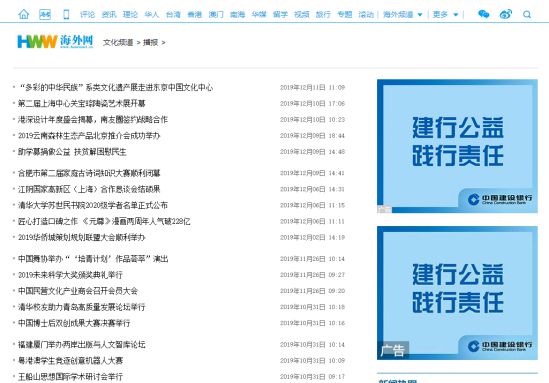Image resolution: width=549 pixels, height=383 pixels.
Task: Open article 江阴国家高新区（上海）合作恳谈会
Action: click(x=89, y=189)
